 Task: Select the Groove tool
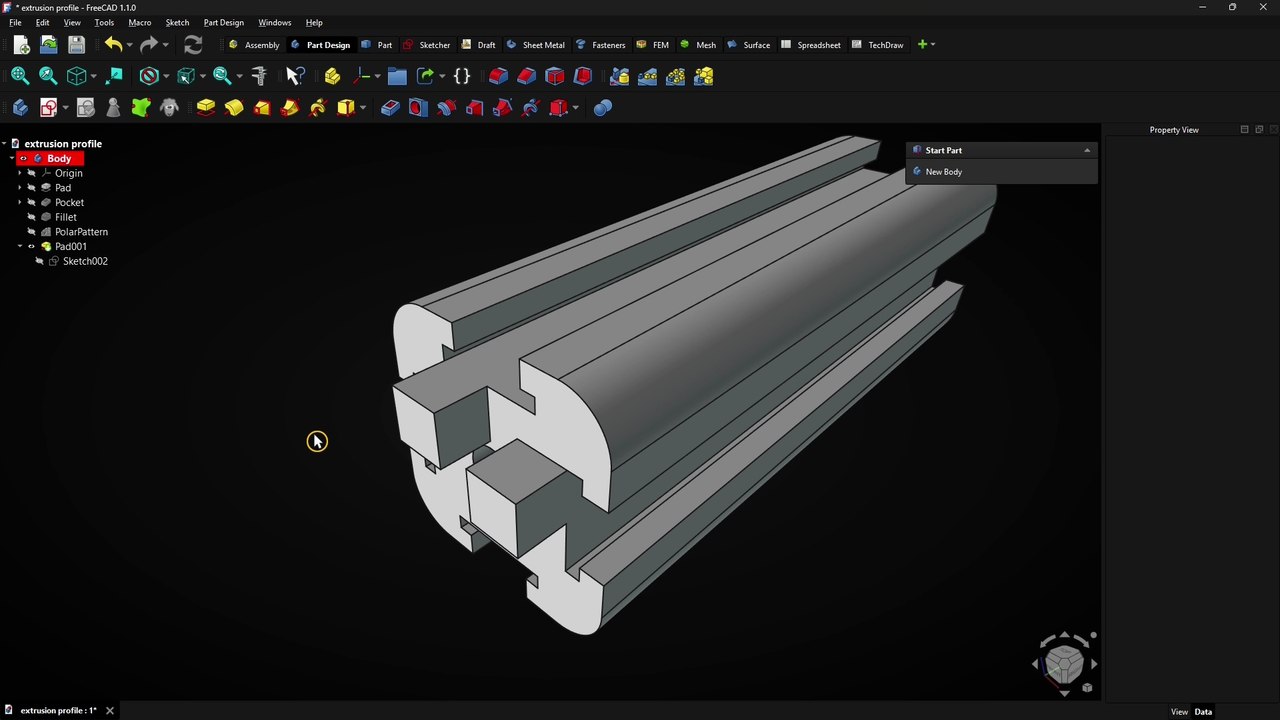(x=446, y=108)
